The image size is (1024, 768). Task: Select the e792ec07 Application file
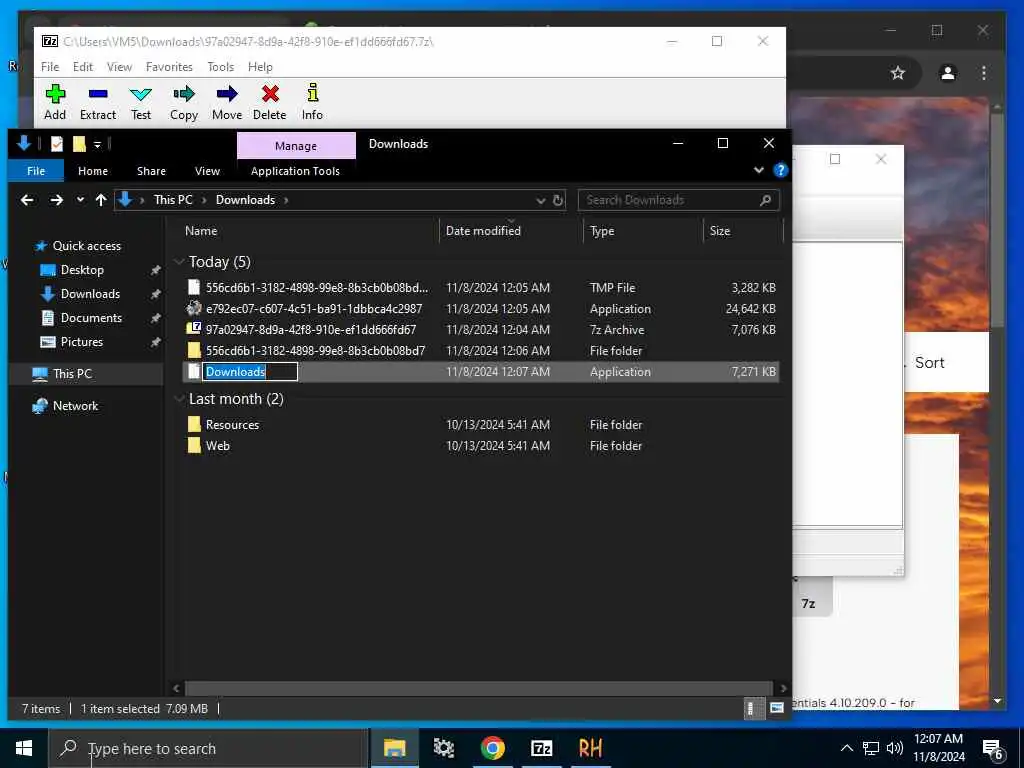pyautogui.click(x=481, y=308)
